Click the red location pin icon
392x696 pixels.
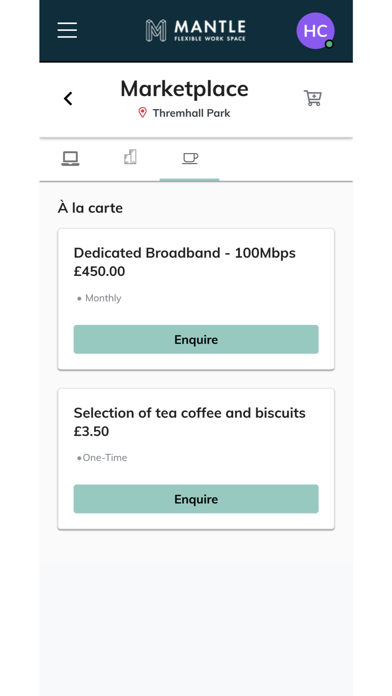coord(143,113)
